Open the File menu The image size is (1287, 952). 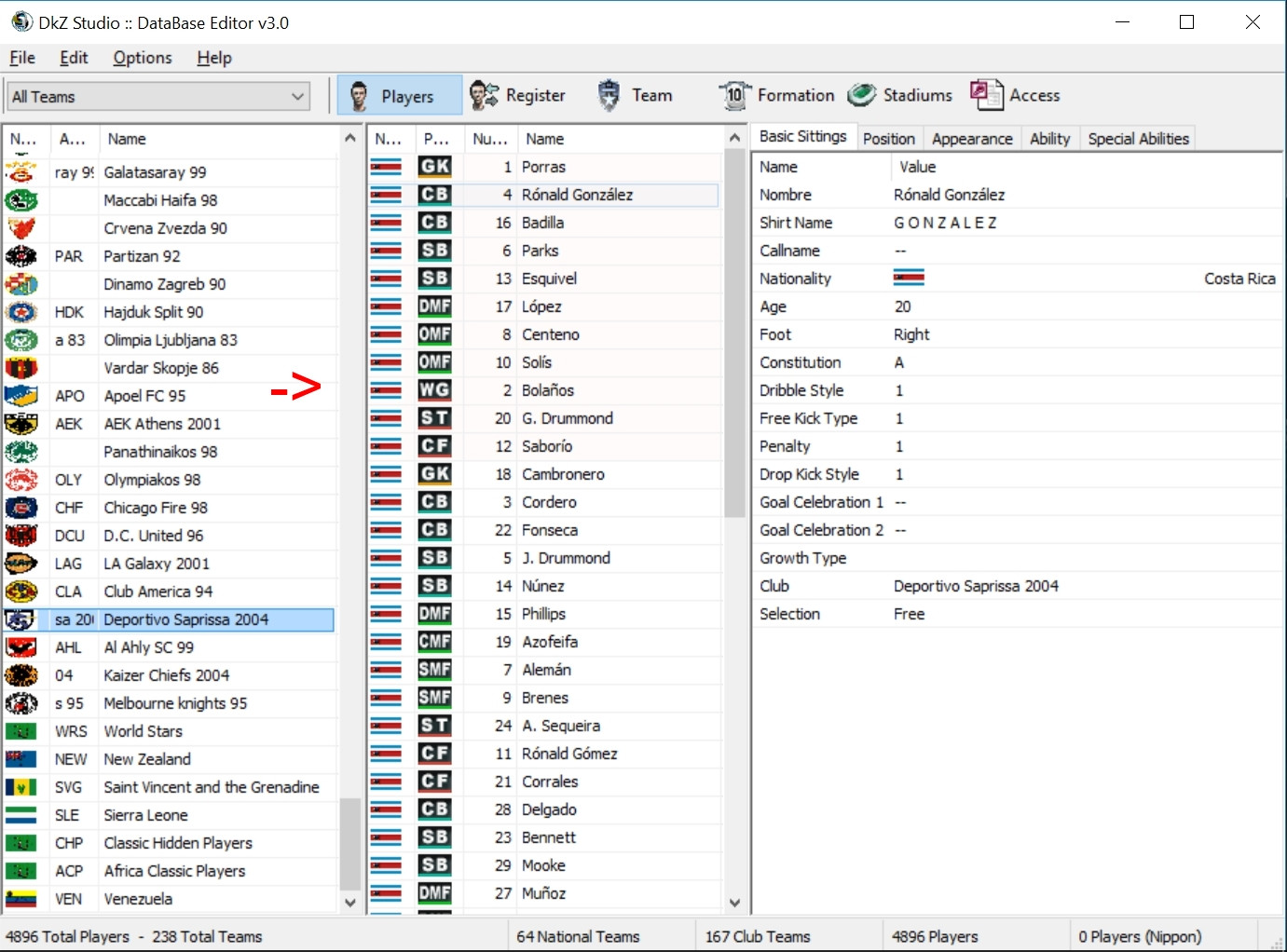22,58
